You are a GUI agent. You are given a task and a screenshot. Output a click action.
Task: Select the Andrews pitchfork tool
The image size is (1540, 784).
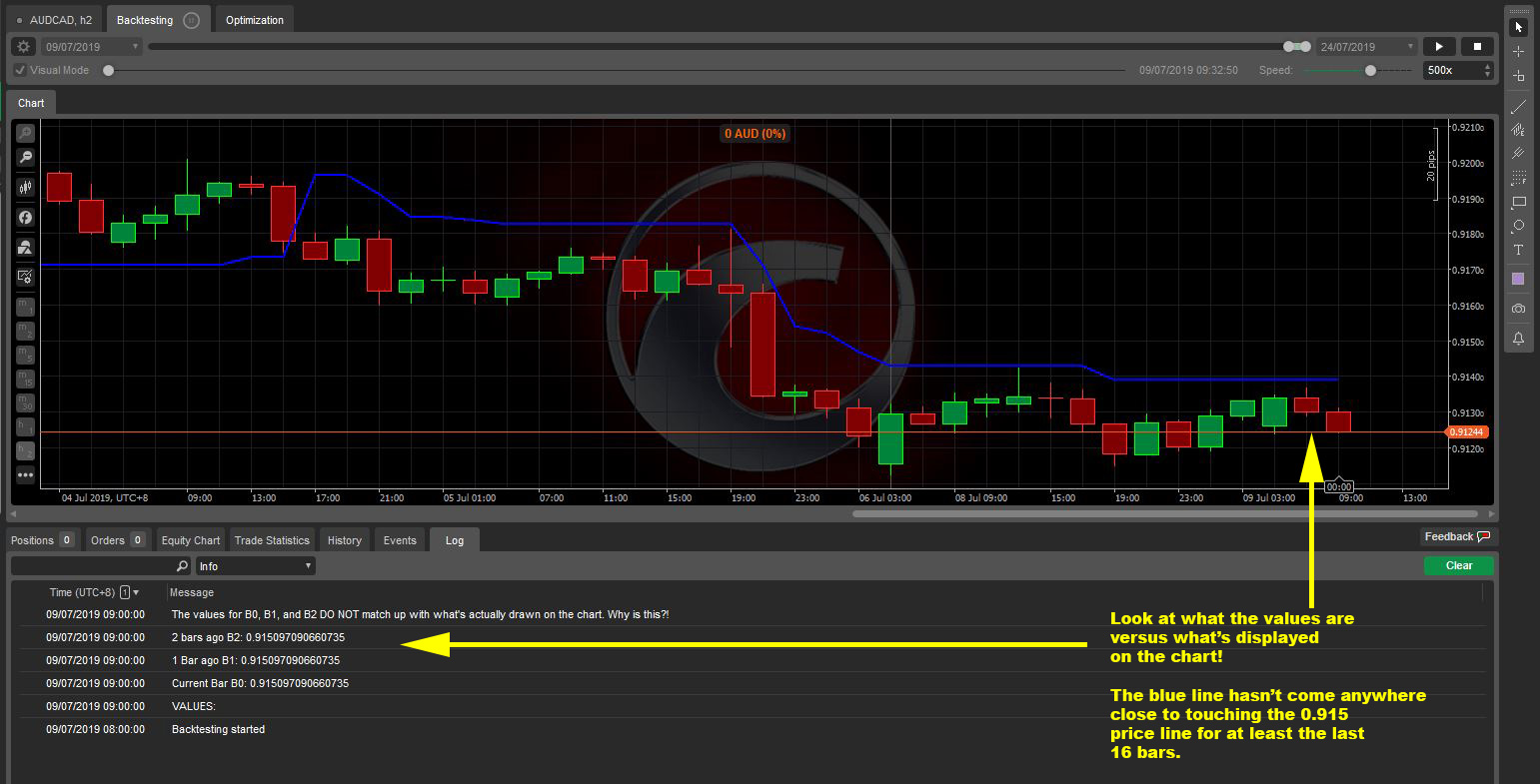(1518, 154)
